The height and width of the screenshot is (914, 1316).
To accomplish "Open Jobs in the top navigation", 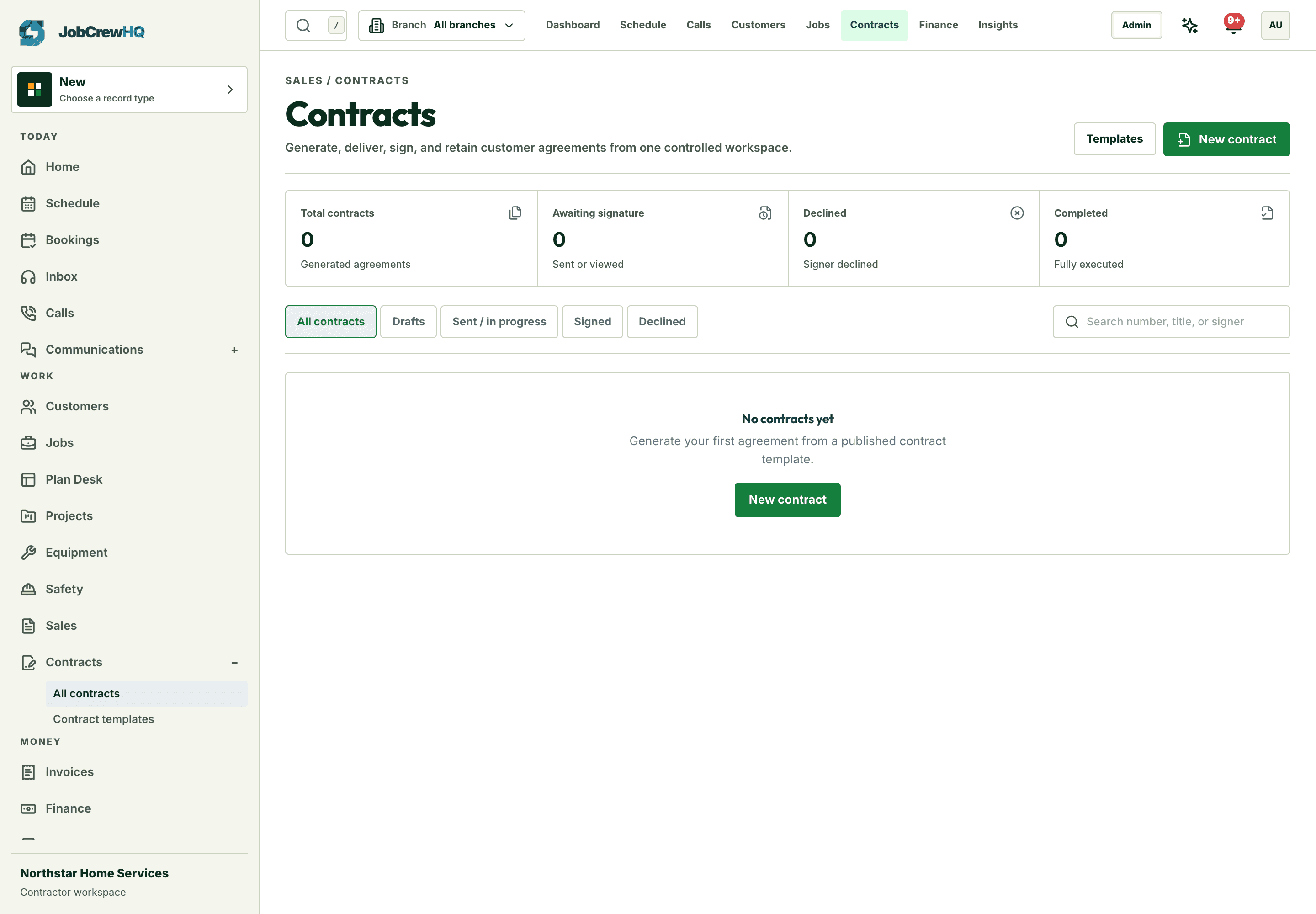I will pos(817,25).
